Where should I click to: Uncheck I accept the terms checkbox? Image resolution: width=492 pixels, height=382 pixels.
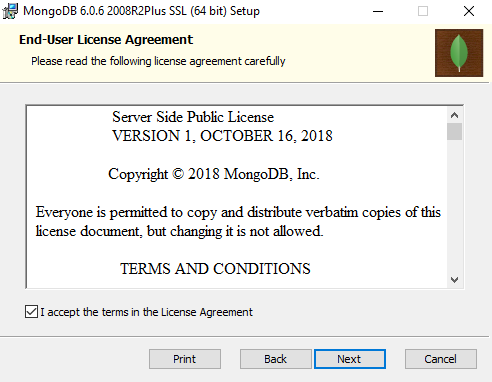click(31, 312)
